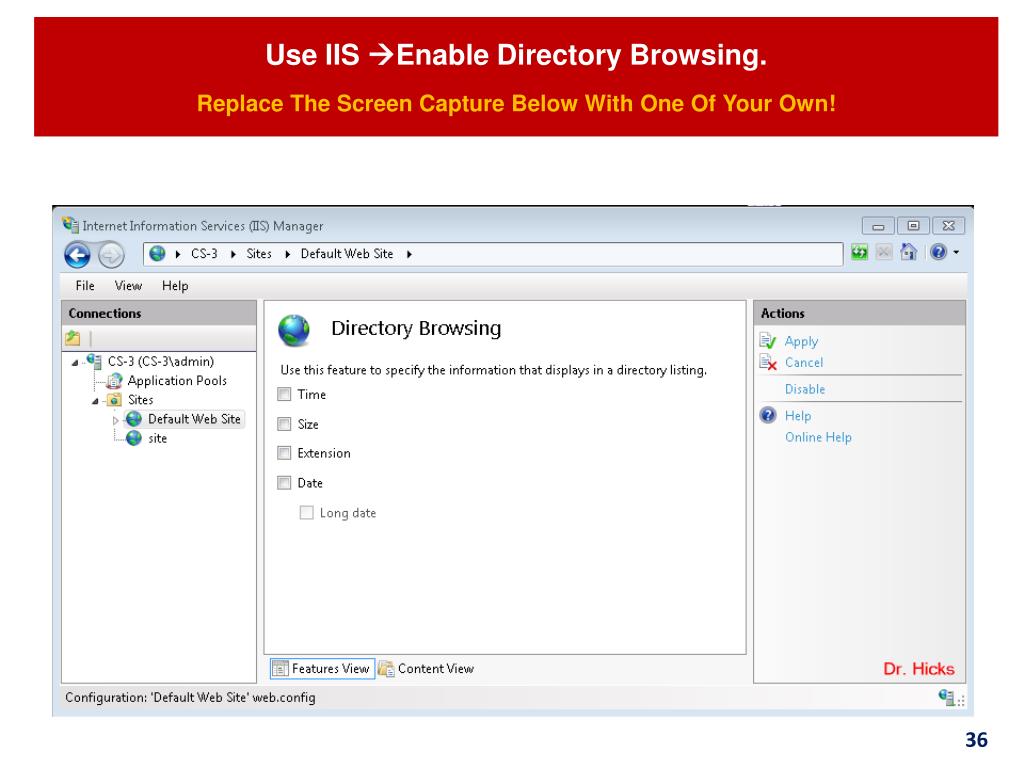Viewport: 1024px width, 768px height.
Task: Enable the Time checkbox
Action: (284, 394)
